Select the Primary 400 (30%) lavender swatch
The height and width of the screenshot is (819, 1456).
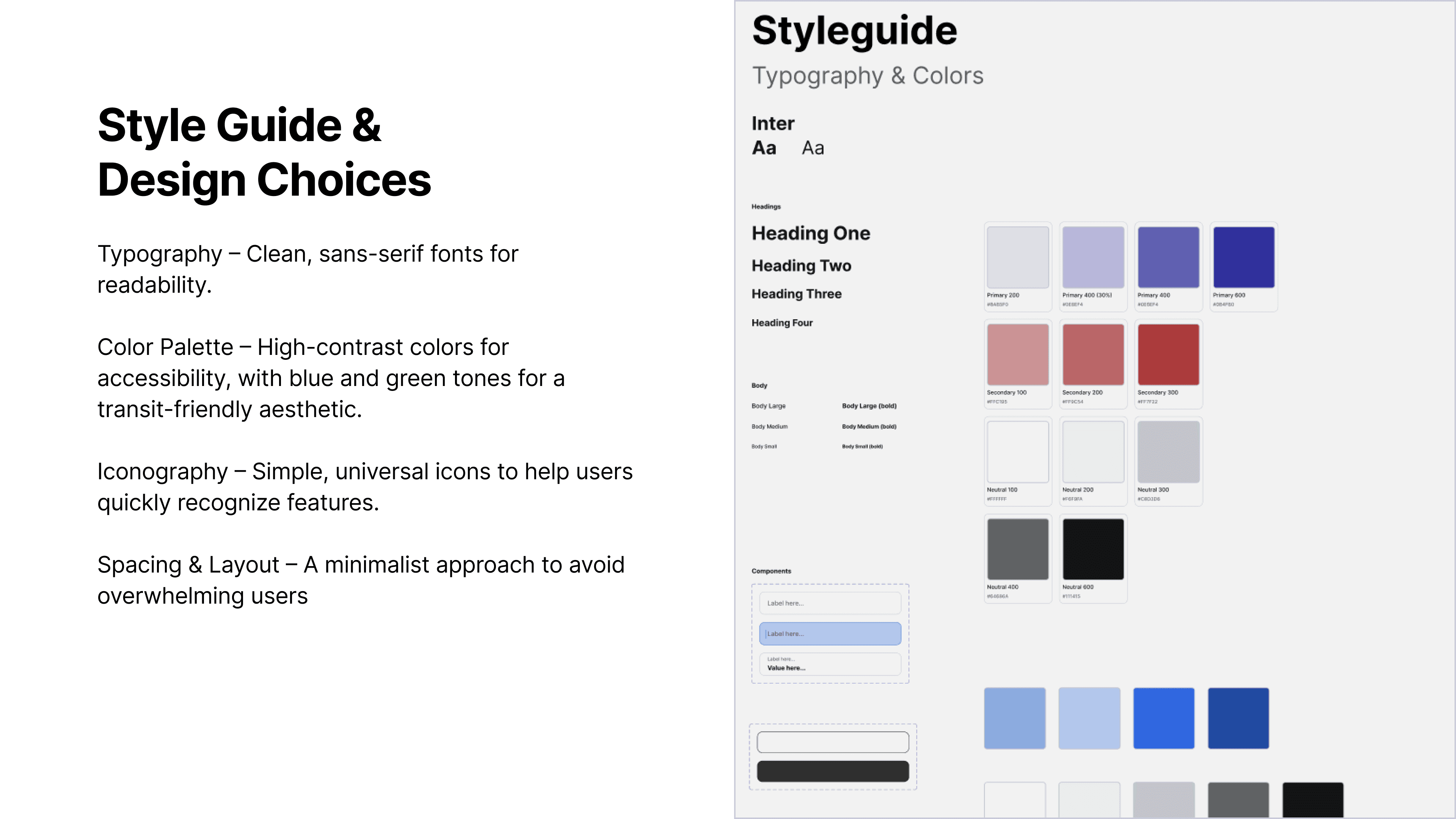(x=1093, y=257)
